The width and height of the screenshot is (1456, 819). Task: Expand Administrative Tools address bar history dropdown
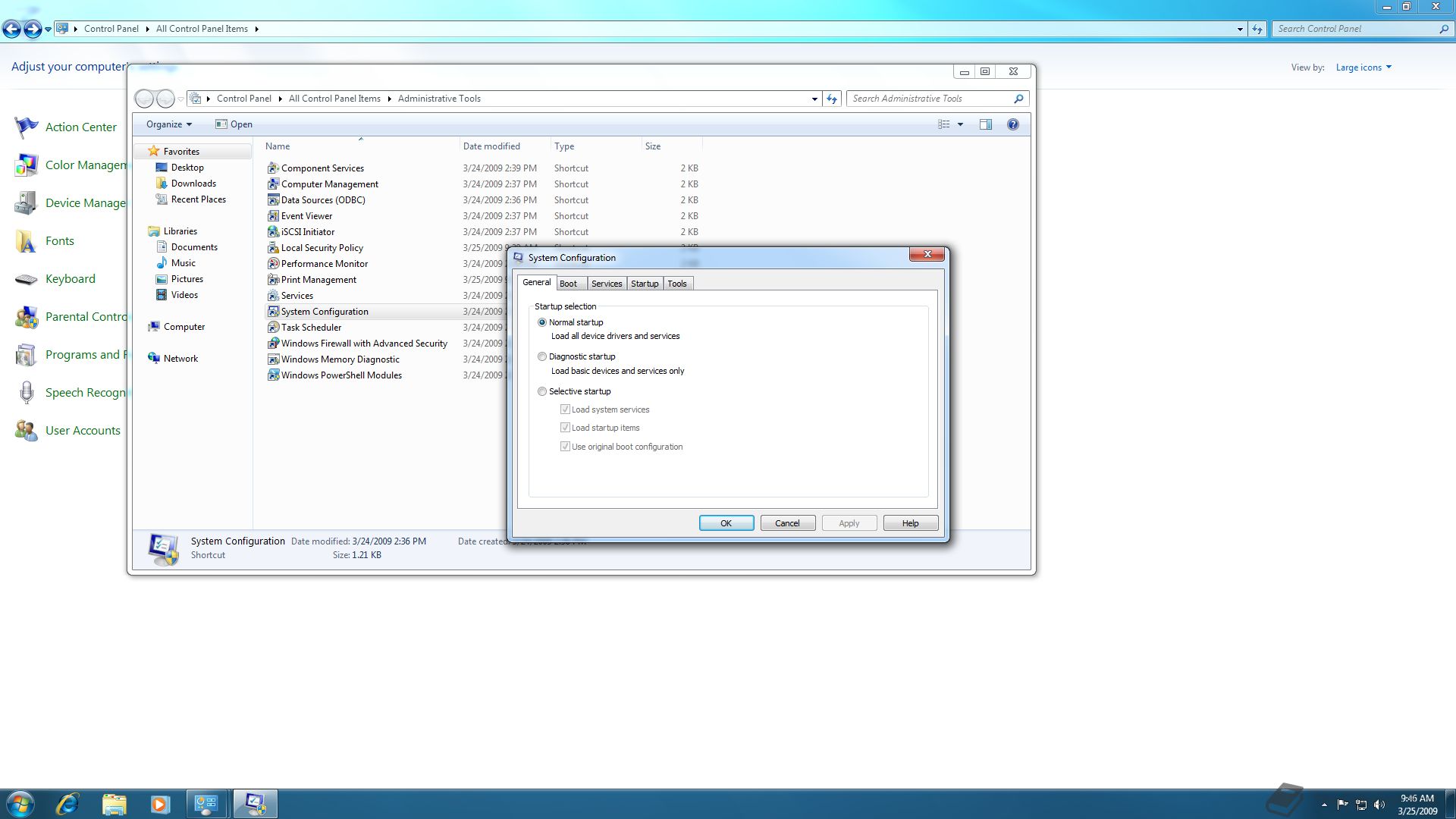(814, 99)
